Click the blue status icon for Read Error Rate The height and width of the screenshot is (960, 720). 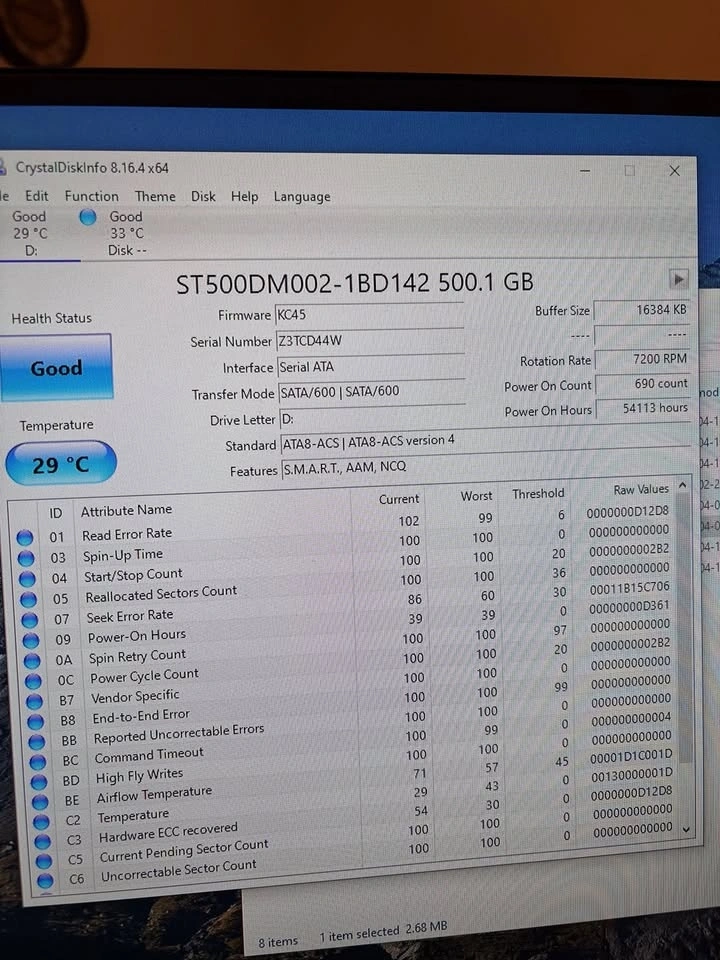click(x=26, y=537)
